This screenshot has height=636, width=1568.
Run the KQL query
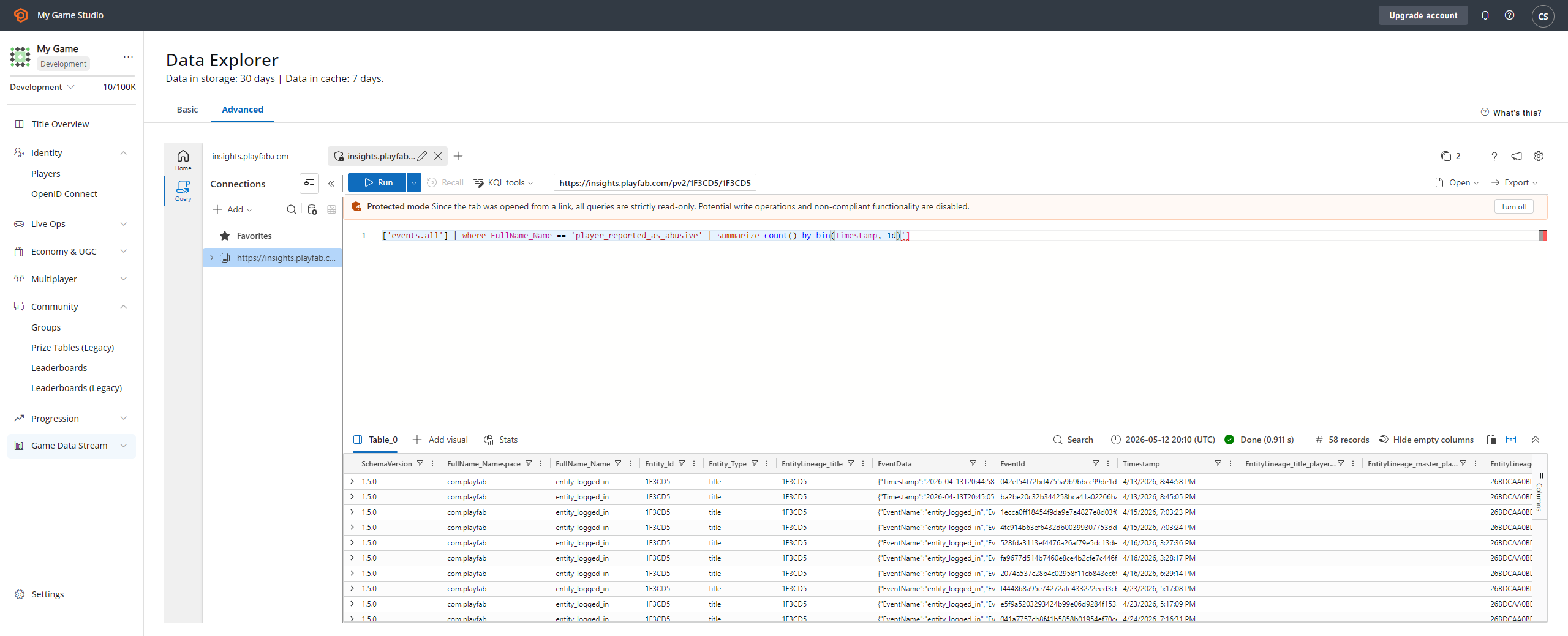[x=377, y=182]
